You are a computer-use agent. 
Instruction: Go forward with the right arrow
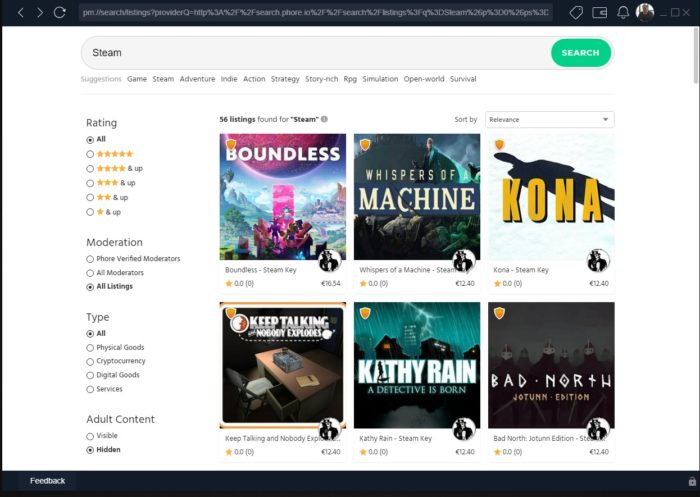click(x=40, y=13)
